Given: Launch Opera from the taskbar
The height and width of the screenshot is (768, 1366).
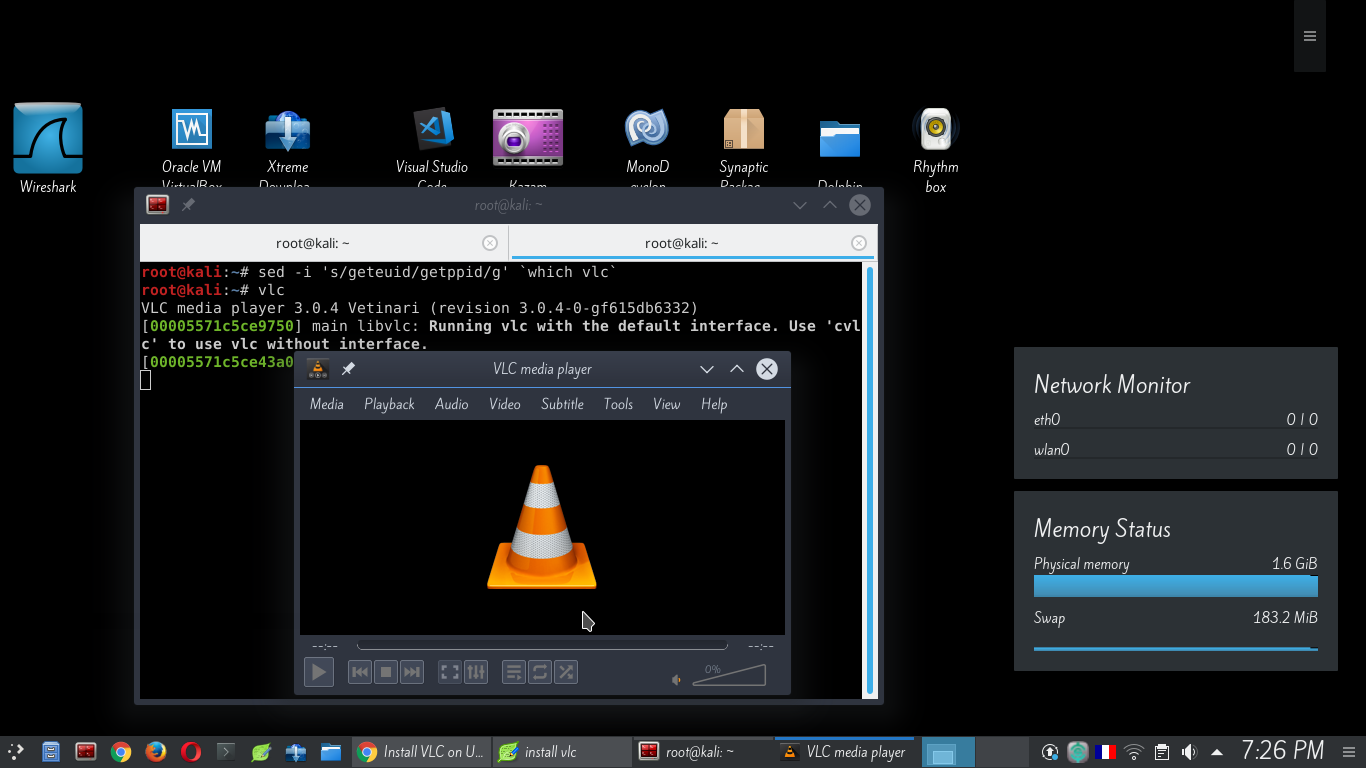Looking at the screenshot, I should point(191,752).
